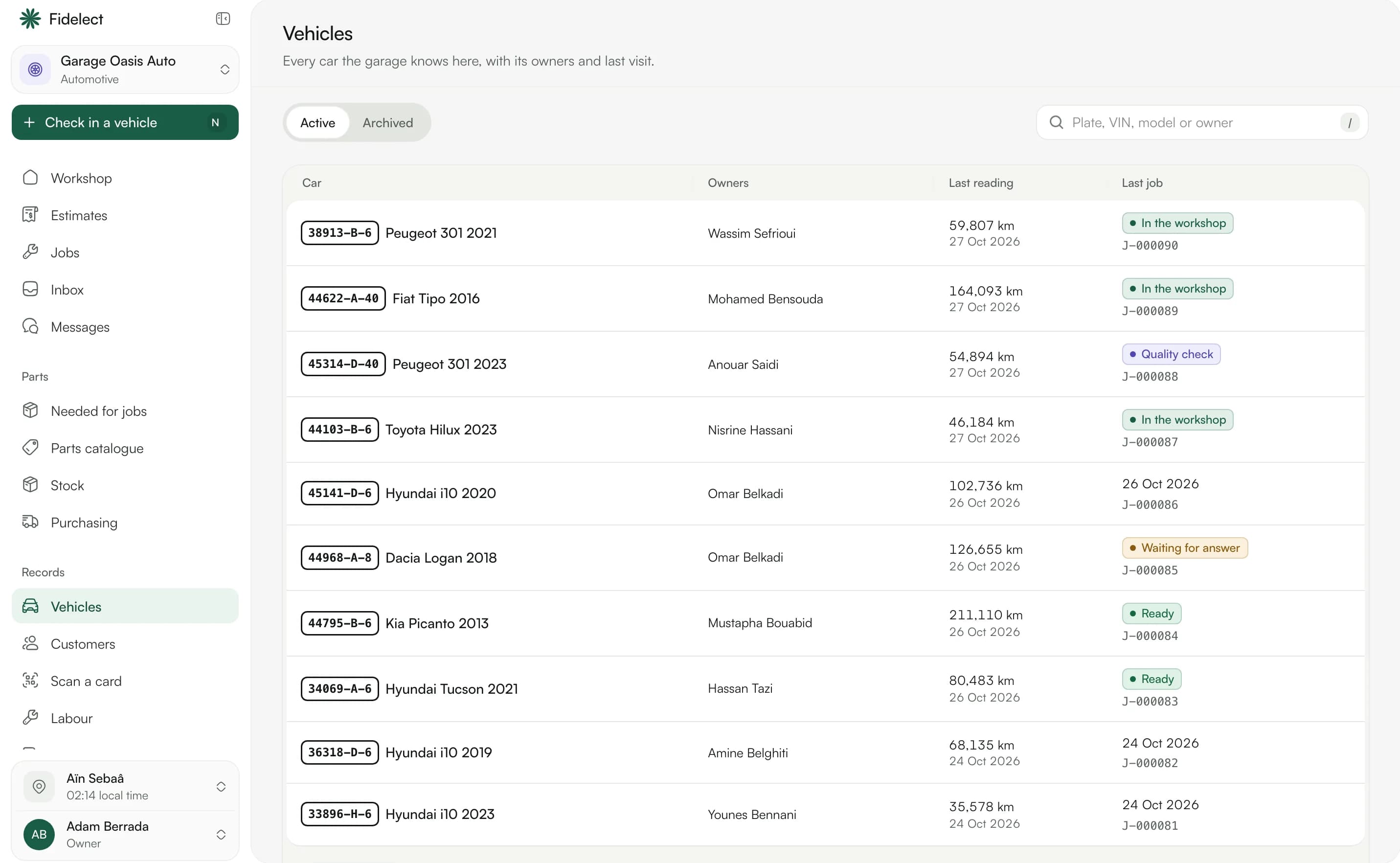Open the Adam Berrada account menu

click(125, 835)
